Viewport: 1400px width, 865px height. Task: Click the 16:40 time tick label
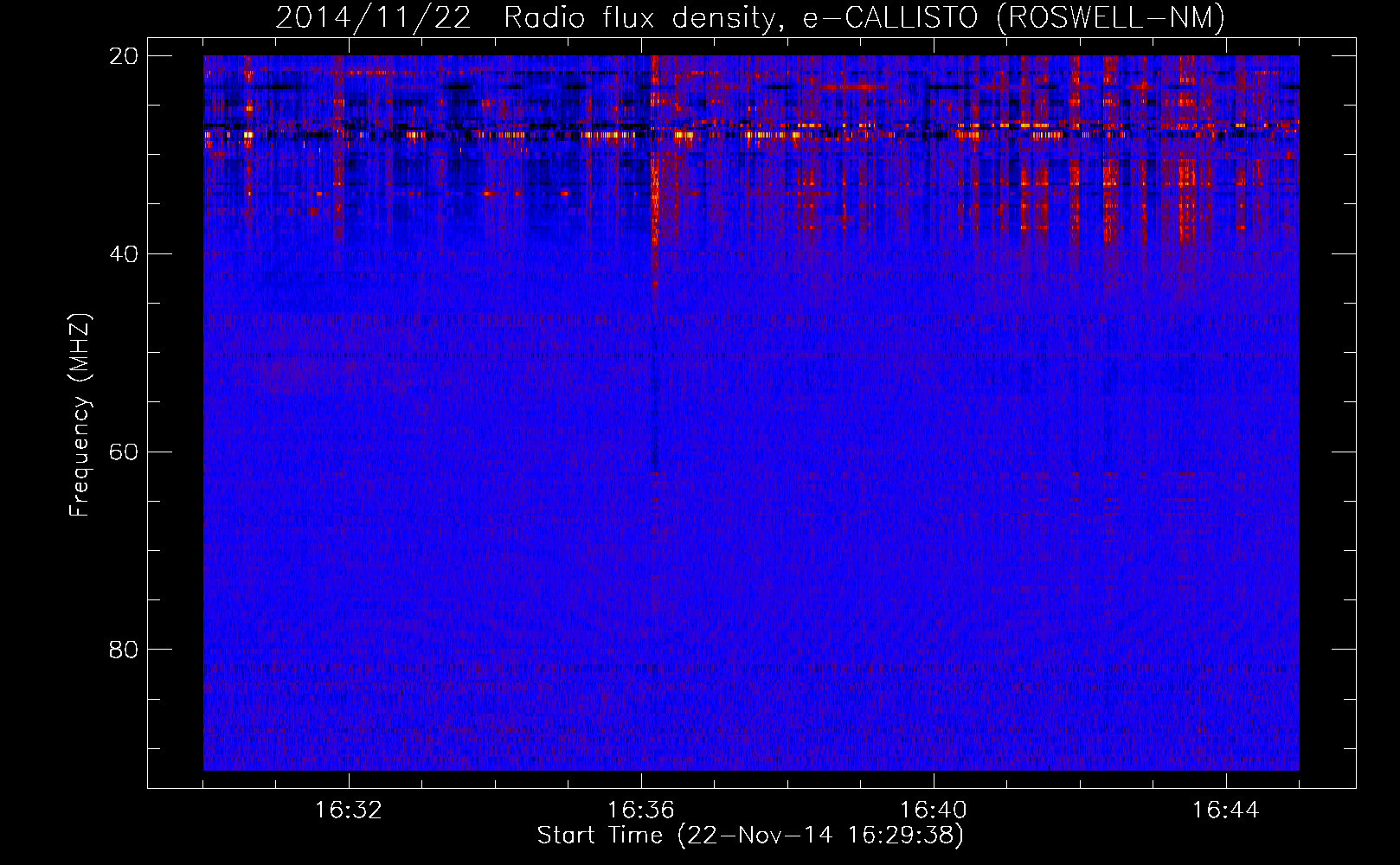[934, 811]
